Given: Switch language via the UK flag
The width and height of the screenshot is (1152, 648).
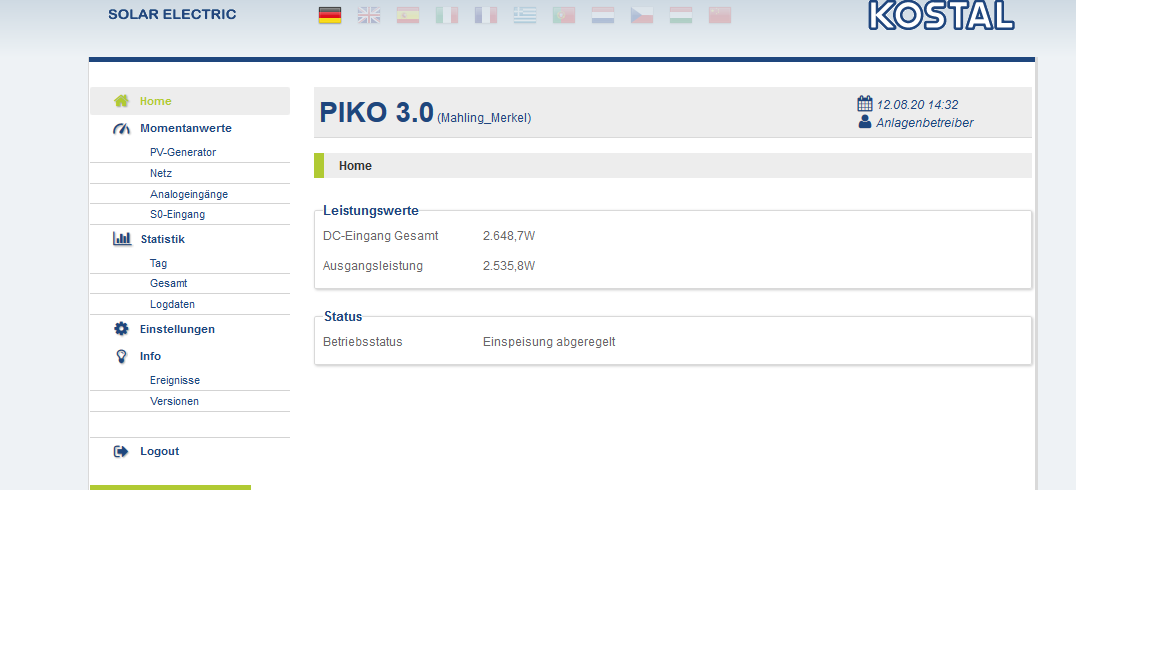Looking at the screenshot, I should point(369,15).
